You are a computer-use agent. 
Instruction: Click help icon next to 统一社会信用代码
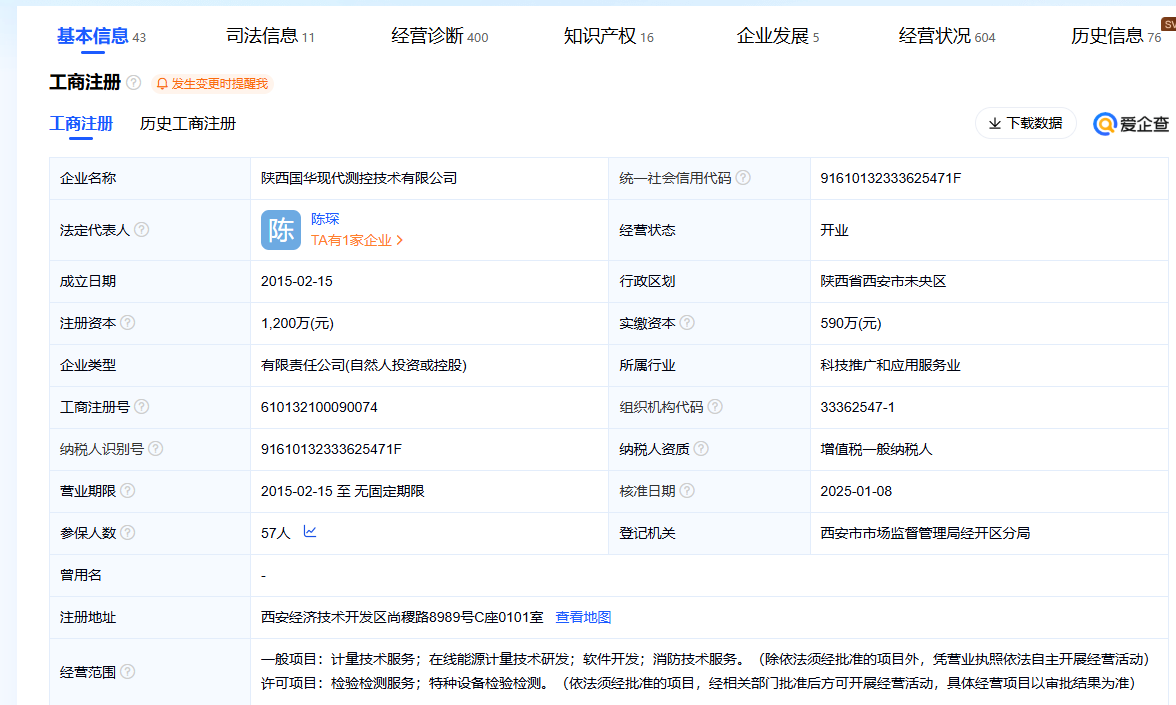coord(743,178)
